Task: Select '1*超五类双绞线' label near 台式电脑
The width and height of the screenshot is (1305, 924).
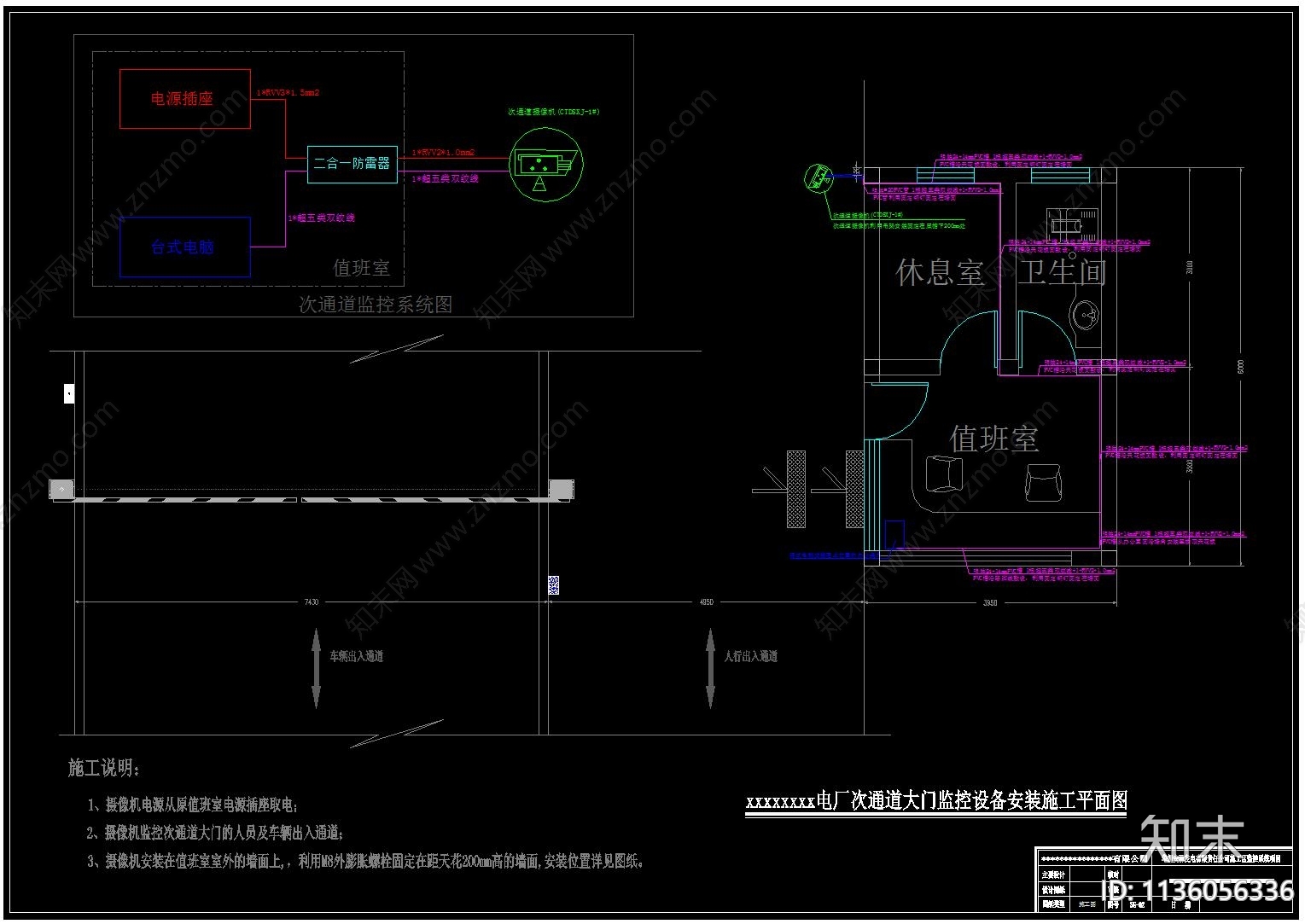Action: point(322,218)
